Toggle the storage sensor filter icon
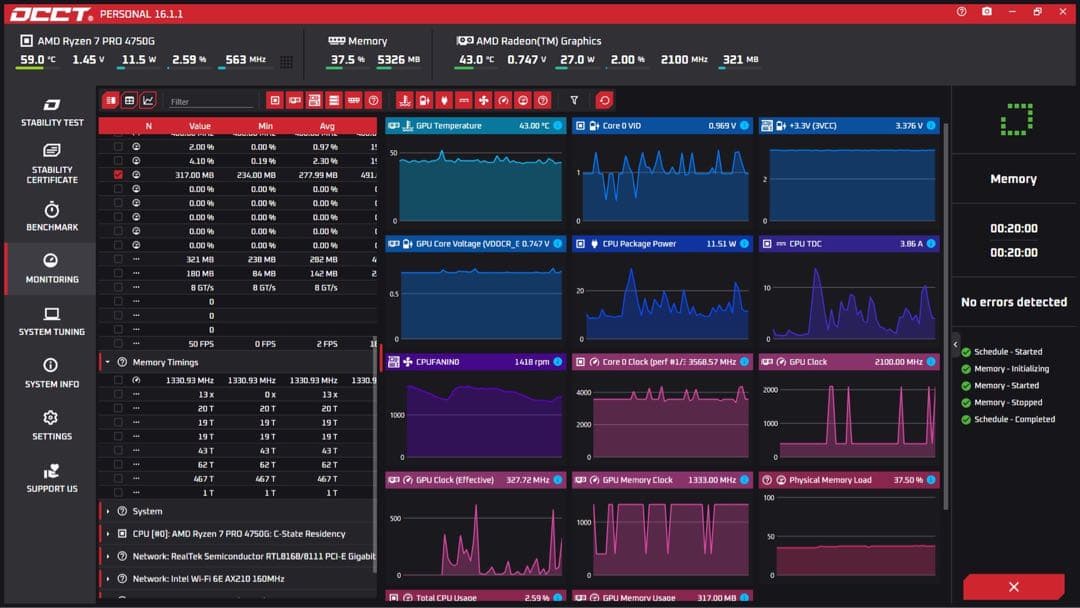This screenshot has height=608, width=1080. (x=334, y=101)
